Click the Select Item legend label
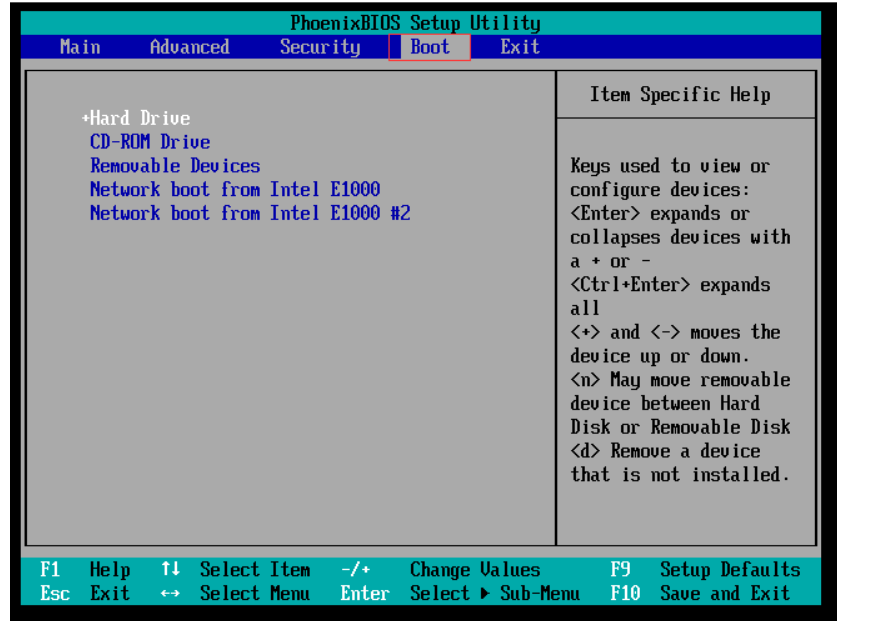Image resolution: width=890 pixels, height=627 pixels. click(255, 569)
